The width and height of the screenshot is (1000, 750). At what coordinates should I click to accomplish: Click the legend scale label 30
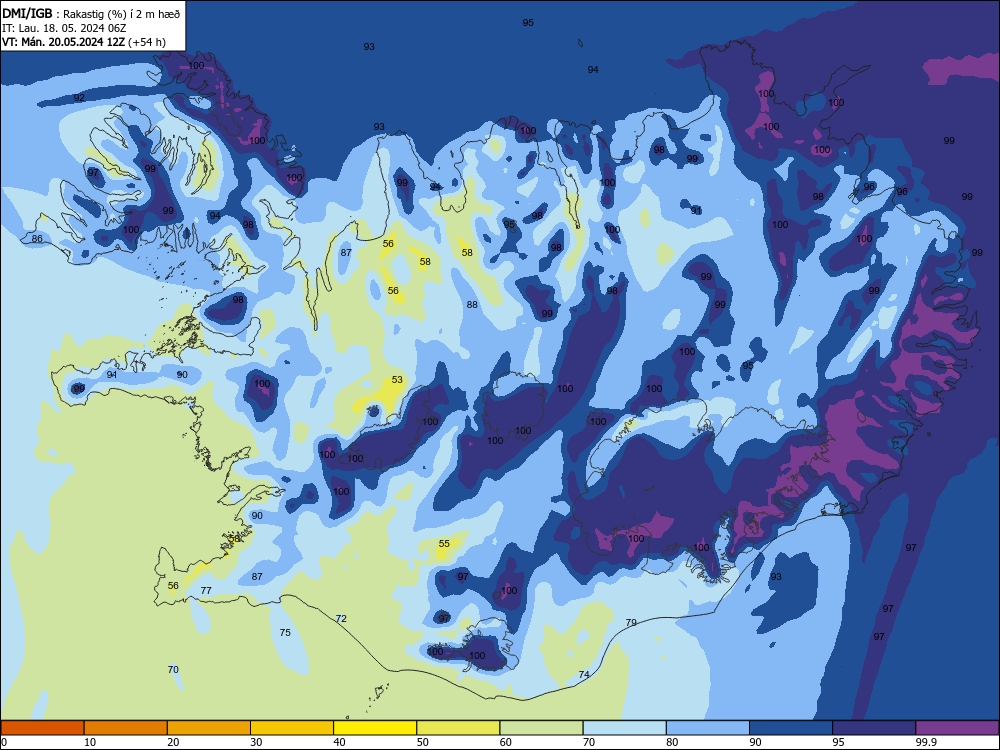[x=256, y=742]
